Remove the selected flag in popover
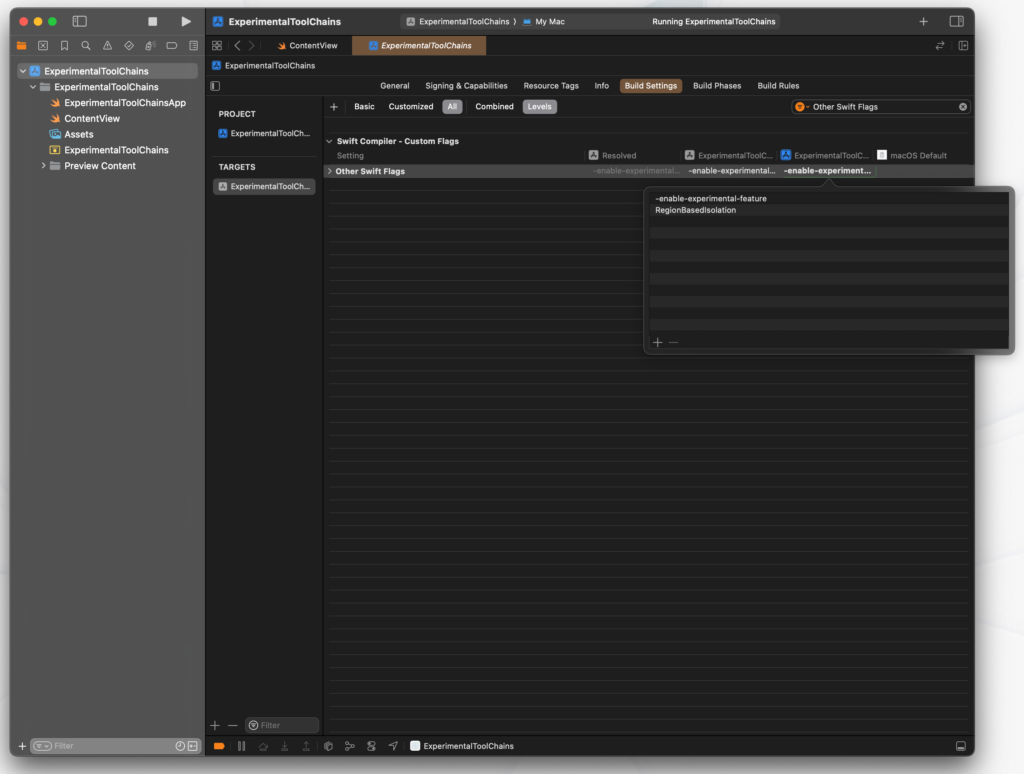The height and width of the screenshot is (774, 1024). click(x=673, y=342)
